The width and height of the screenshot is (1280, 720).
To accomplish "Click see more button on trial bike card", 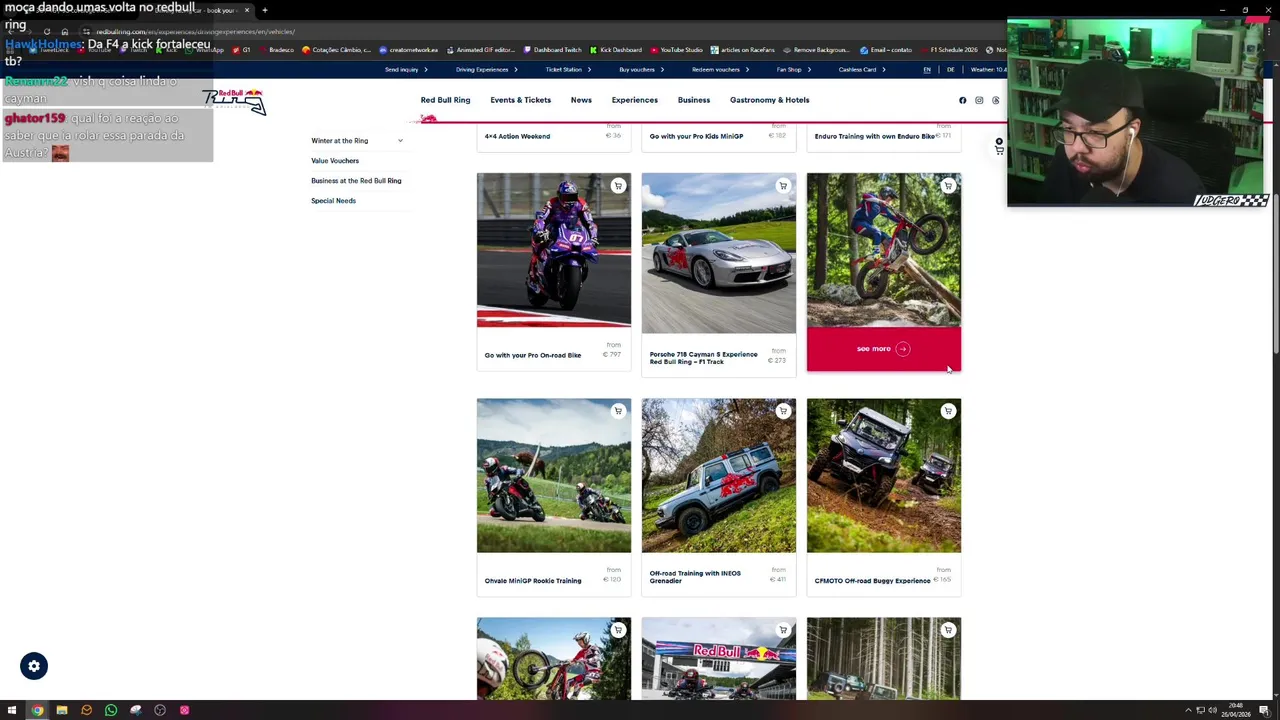I will coord(883,349).
